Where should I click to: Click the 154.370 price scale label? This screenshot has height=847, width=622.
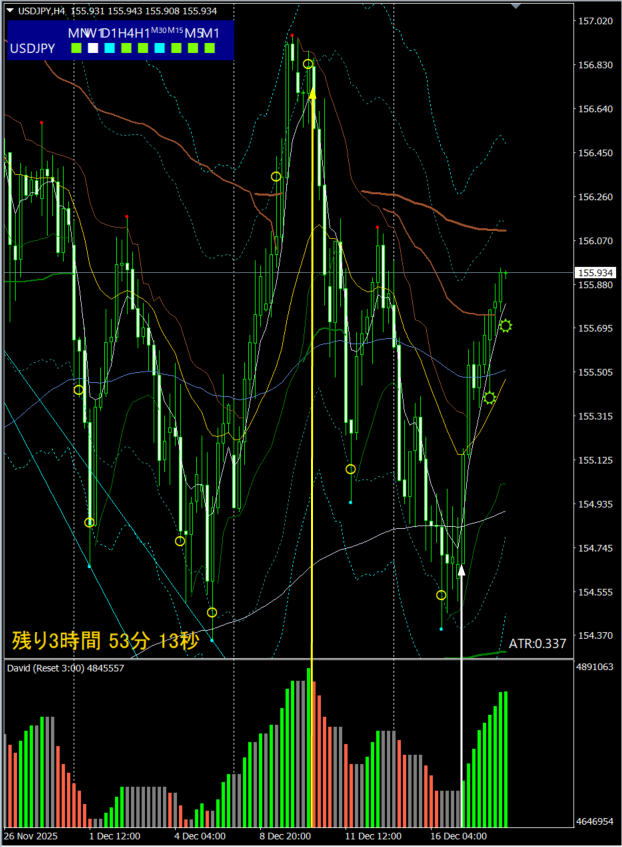pos(596,635)
